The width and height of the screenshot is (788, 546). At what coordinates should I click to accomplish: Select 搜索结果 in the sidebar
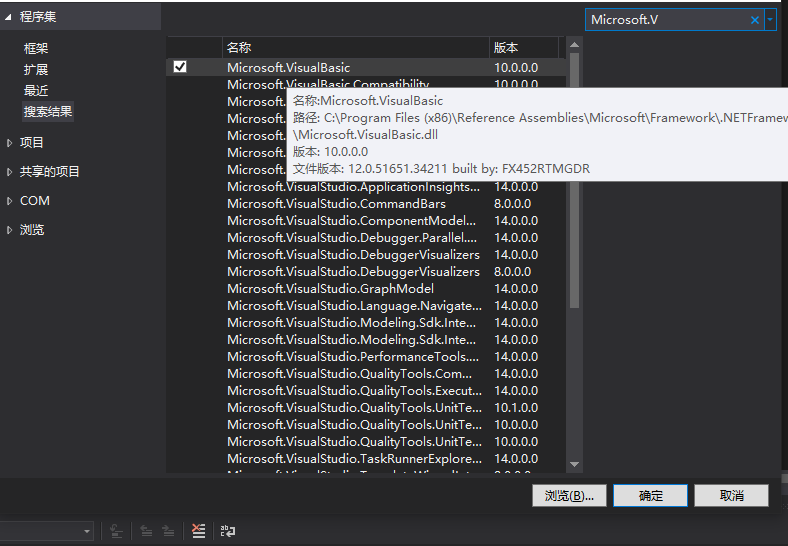pos(48,112)
